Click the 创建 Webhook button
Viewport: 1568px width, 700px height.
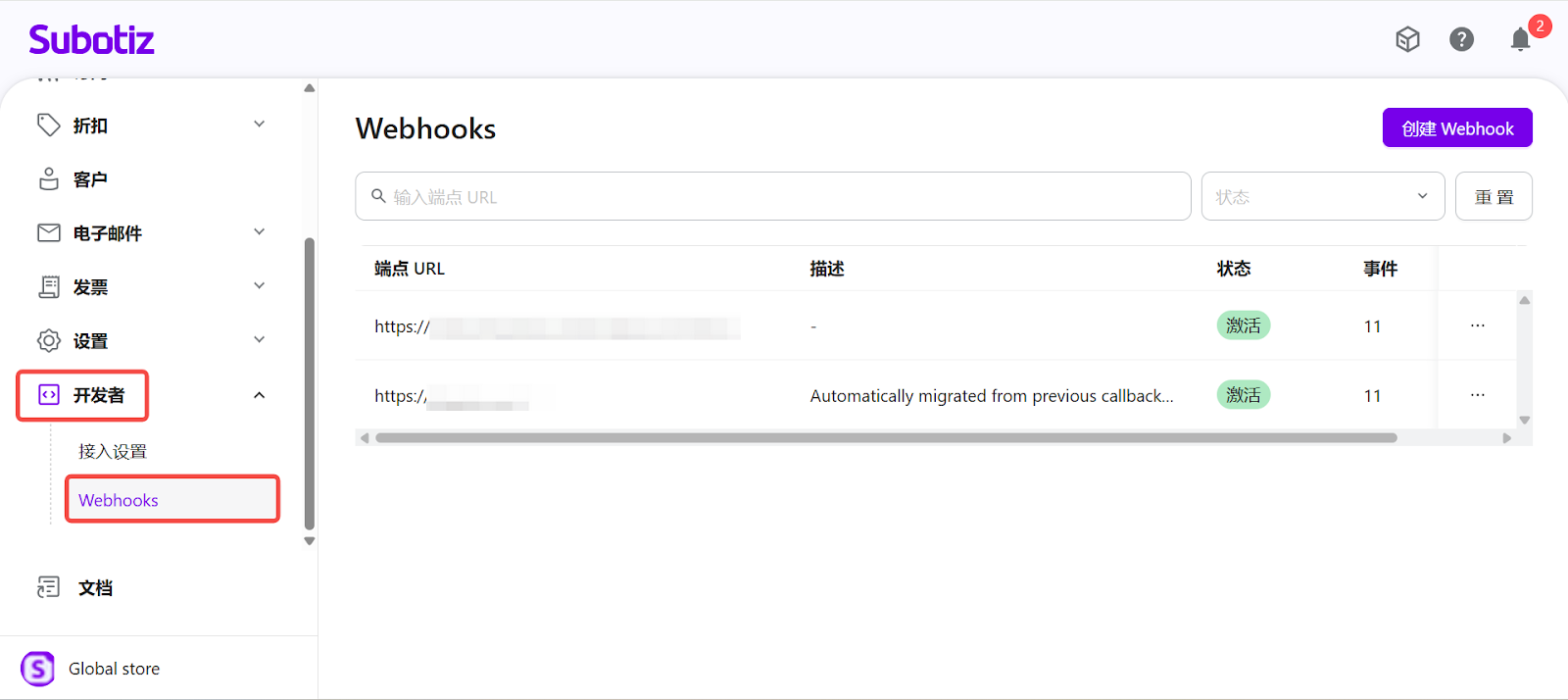coord(1456,128)
